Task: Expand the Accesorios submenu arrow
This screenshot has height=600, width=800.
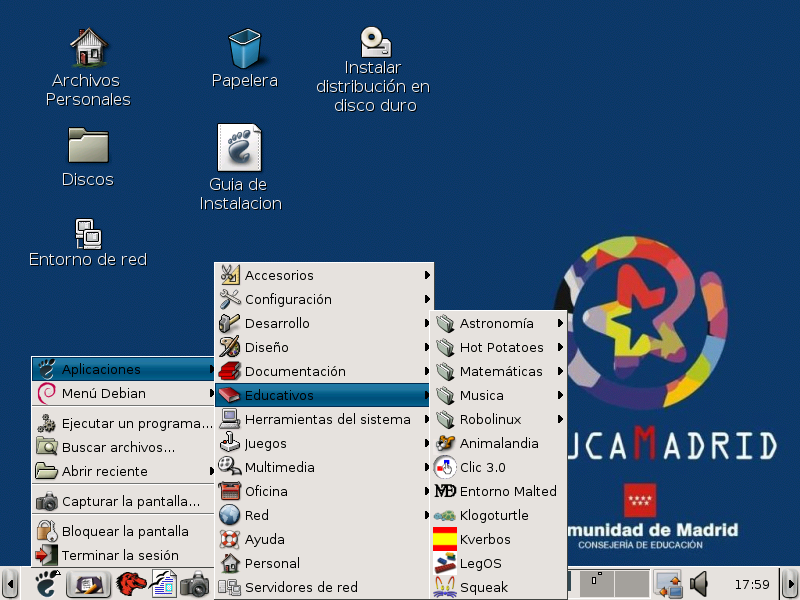Action: [x=428, y=275]
